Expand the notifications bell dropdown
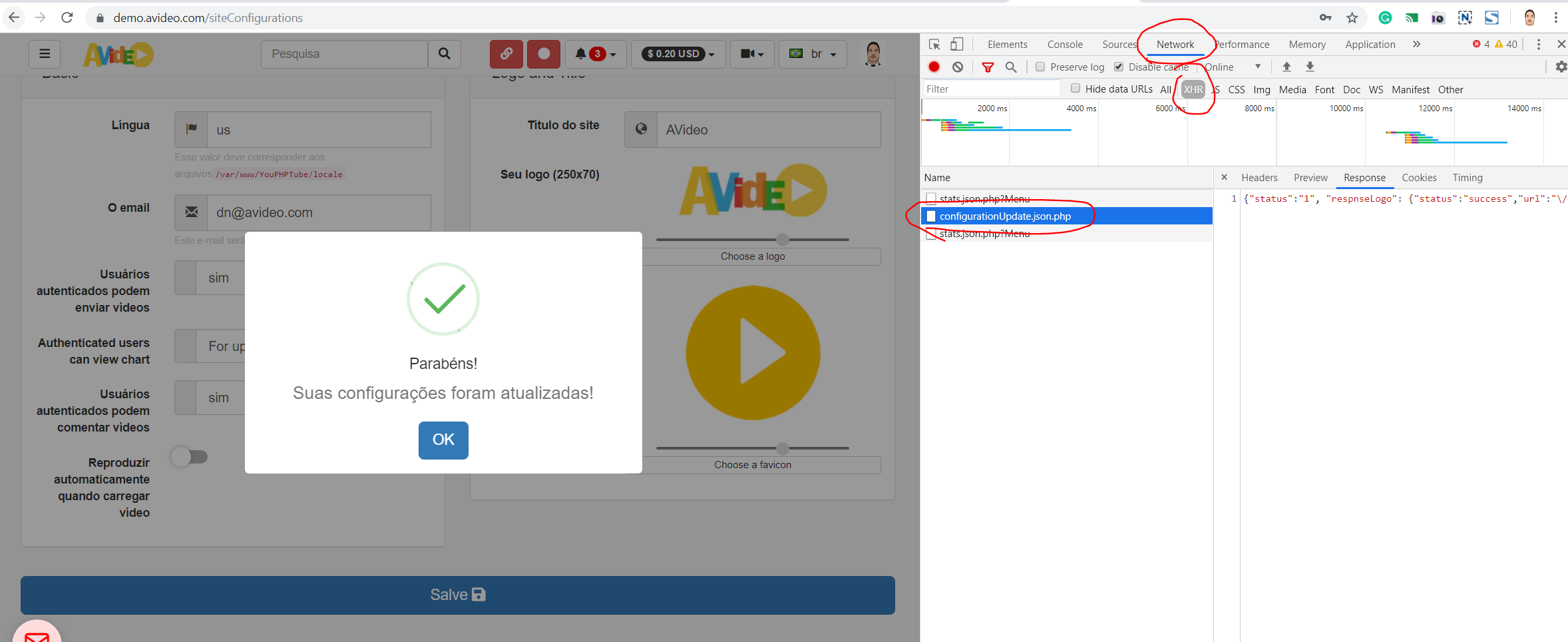The width and height of the screenshot is (1568, 642). (594, 54)
